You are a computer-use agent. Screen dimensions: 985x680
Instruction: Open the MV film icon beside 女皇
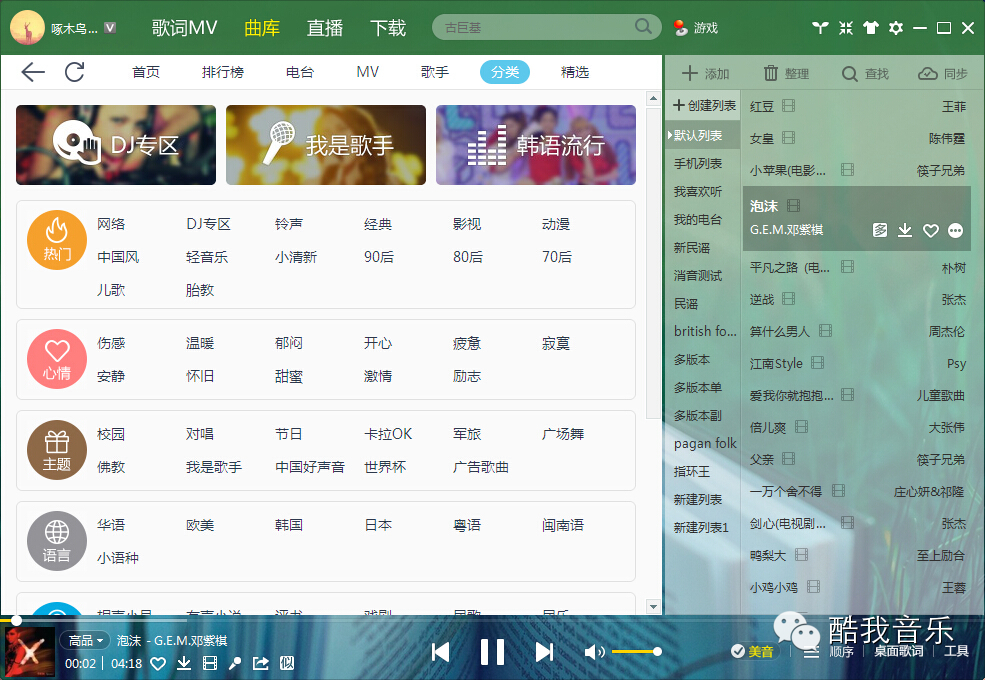(x=788, y=138)
